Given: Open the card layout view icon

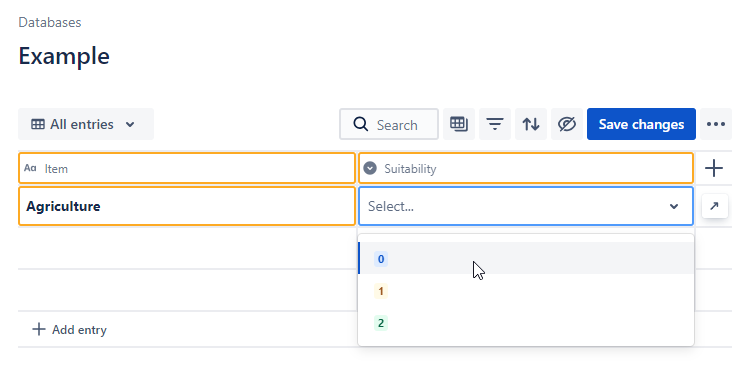Looking at the screenshot, I should pyautogui.click(x=459, y=124).
